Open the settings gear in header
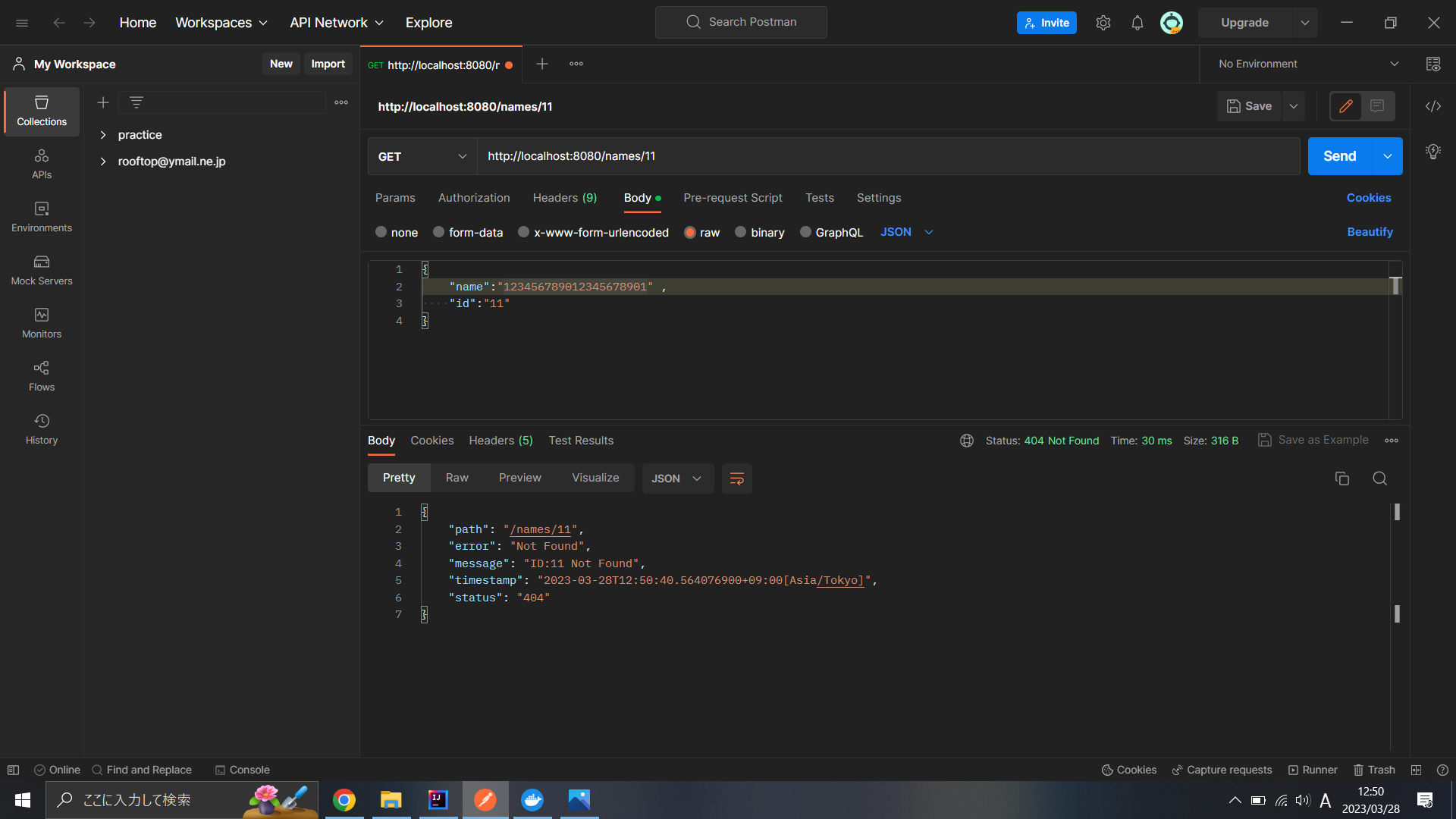The height and width of the screenshot is (819, 1456). pyautogui.click(x=1103, y=23)
